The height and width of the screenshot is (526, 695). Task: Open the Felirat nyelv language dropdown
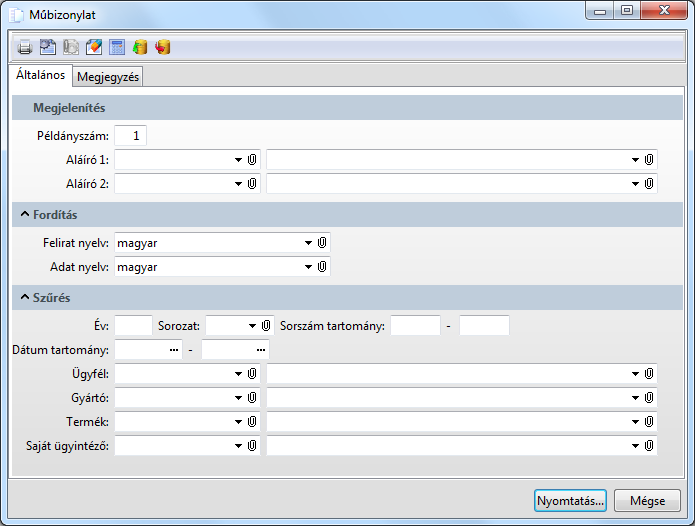[308, 243]
